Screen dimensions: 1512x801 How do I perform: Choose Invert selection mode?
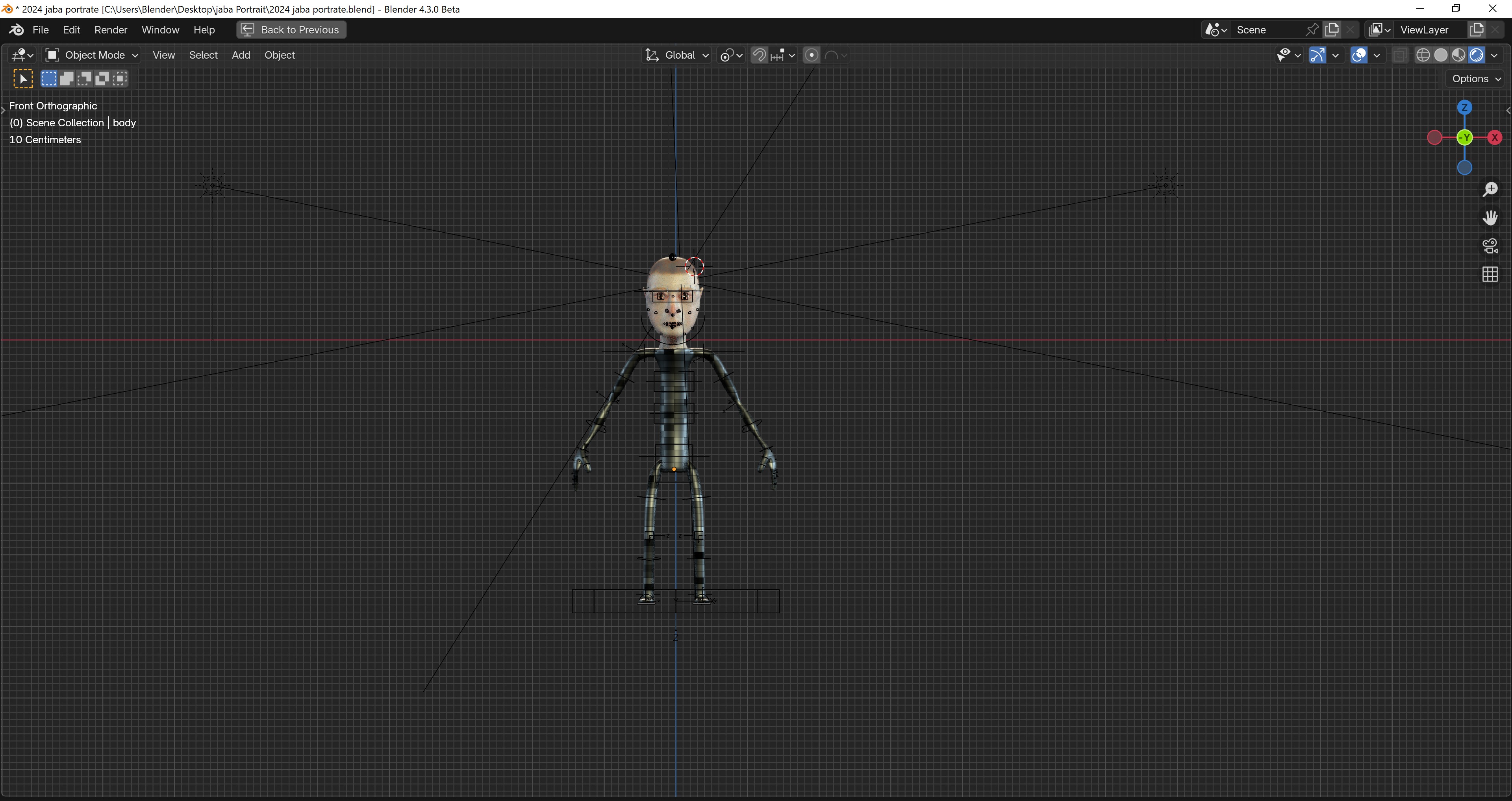pyautogui.click(x=102, y=79)
